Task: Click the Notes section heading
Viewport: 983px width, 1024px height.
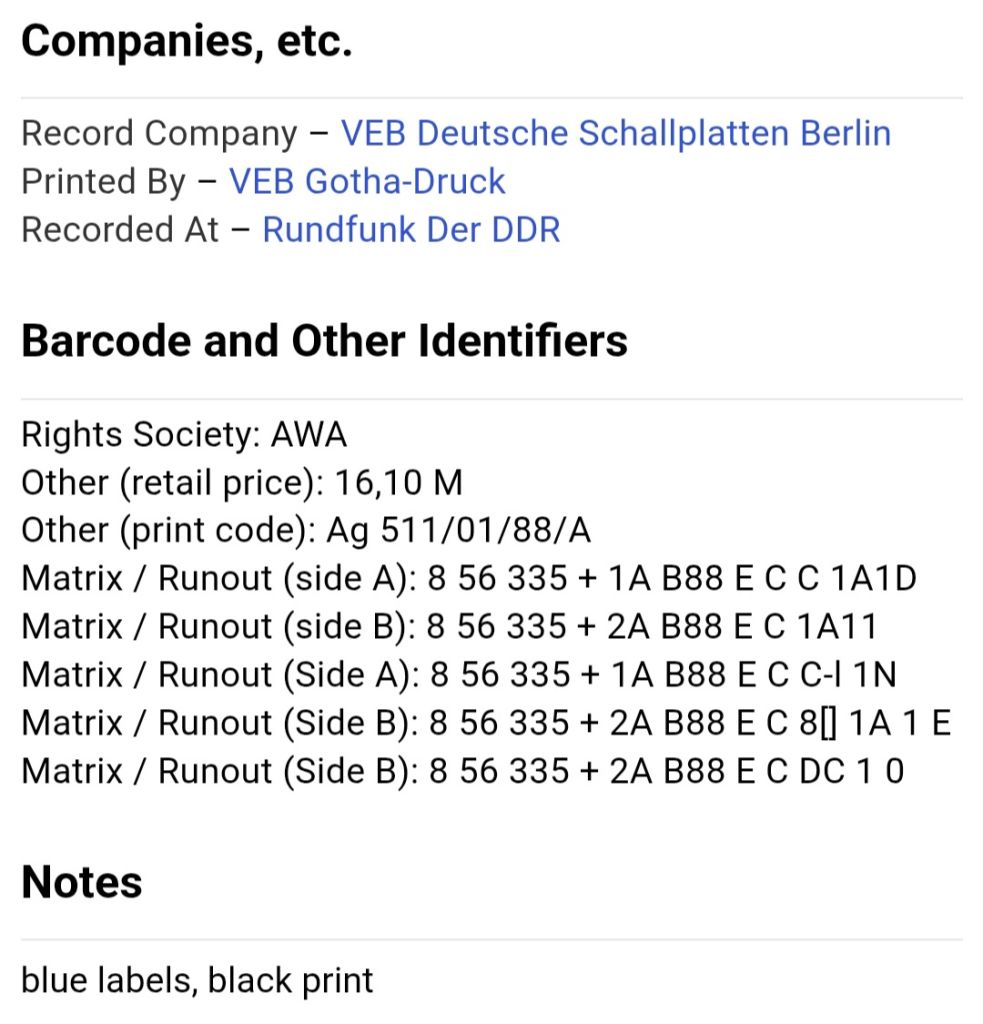Action: point(82,882)
